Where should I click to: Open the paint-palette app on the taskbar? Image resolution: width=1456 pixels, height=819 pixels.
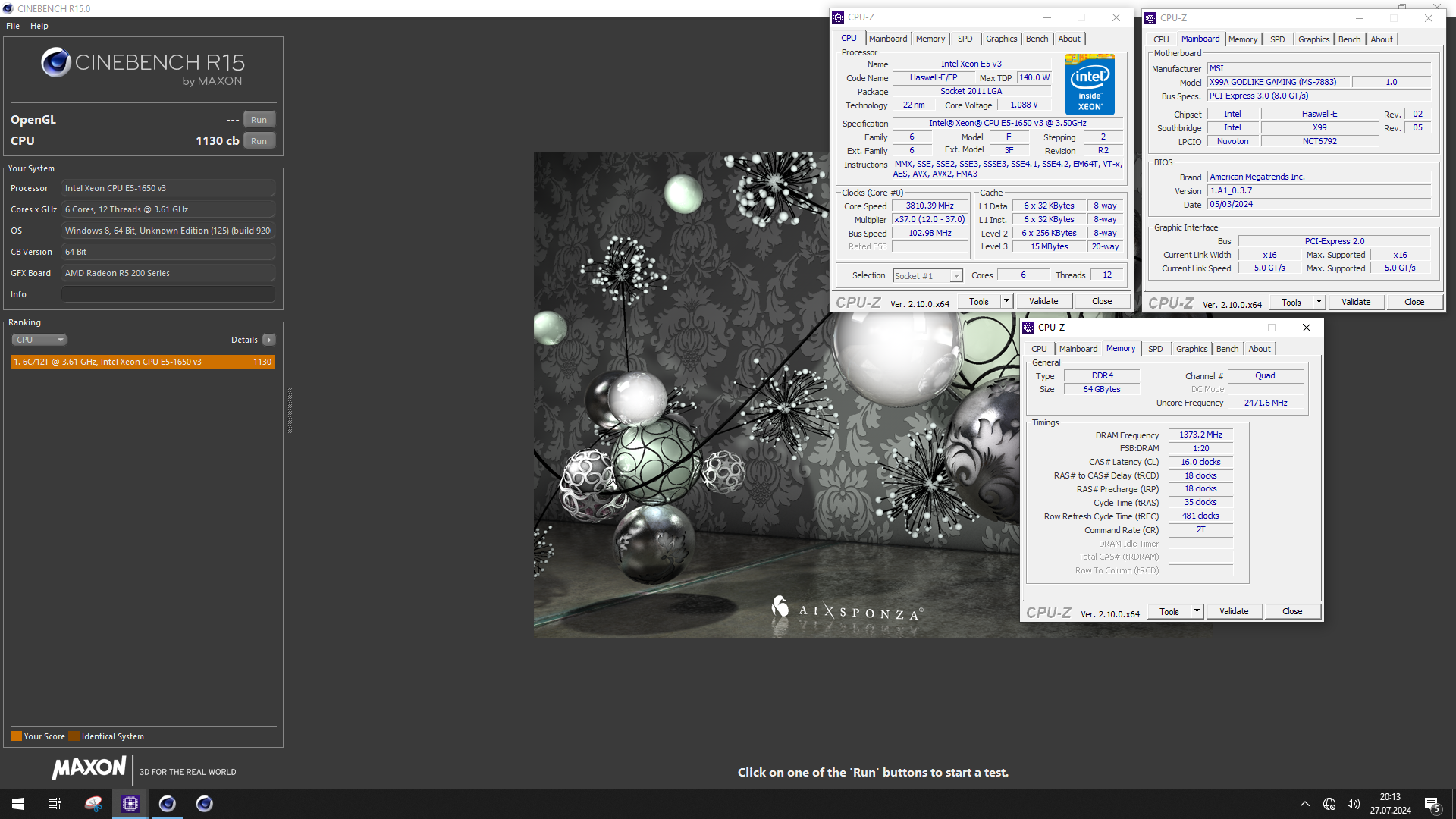tap(93, 804)
